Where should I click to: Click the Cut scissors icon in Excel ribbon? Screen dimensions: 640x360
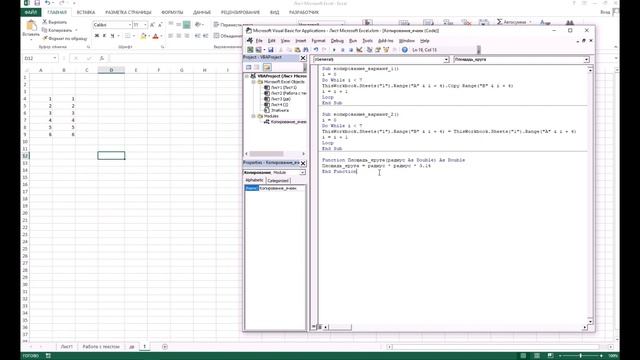(45, 22)
